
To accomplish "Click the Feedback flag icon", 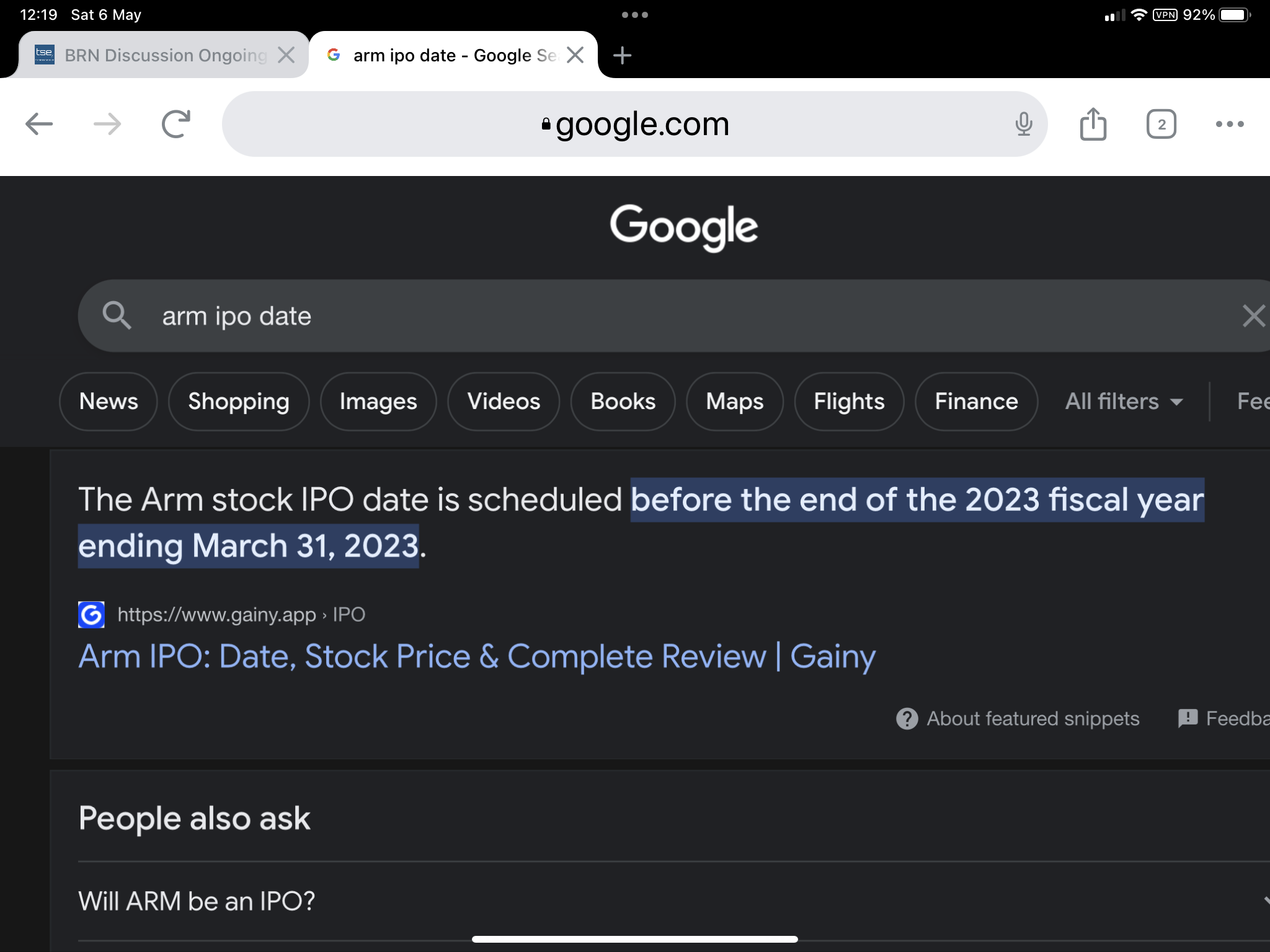I will tap(1188, 719).
